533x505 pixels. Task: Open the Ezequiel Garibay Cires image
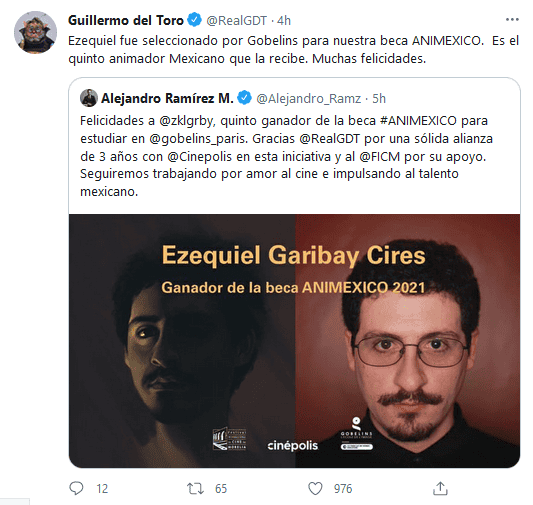[294, 341]
